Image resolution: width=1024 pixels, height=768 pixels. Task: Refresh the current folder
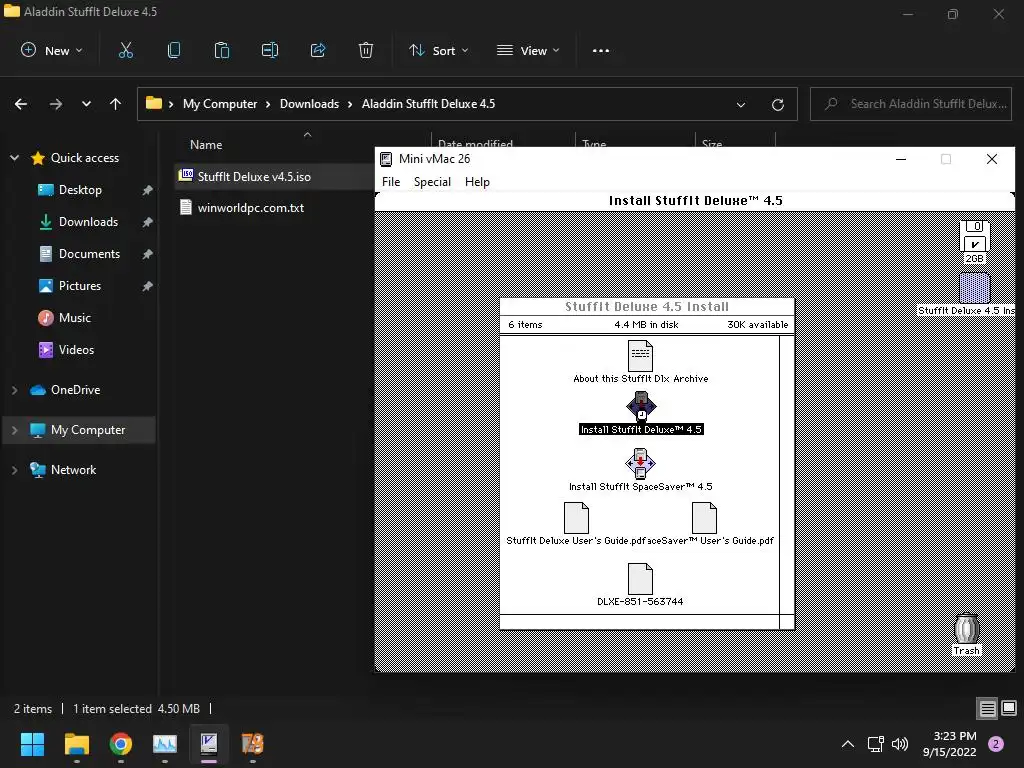coord(778,104)
